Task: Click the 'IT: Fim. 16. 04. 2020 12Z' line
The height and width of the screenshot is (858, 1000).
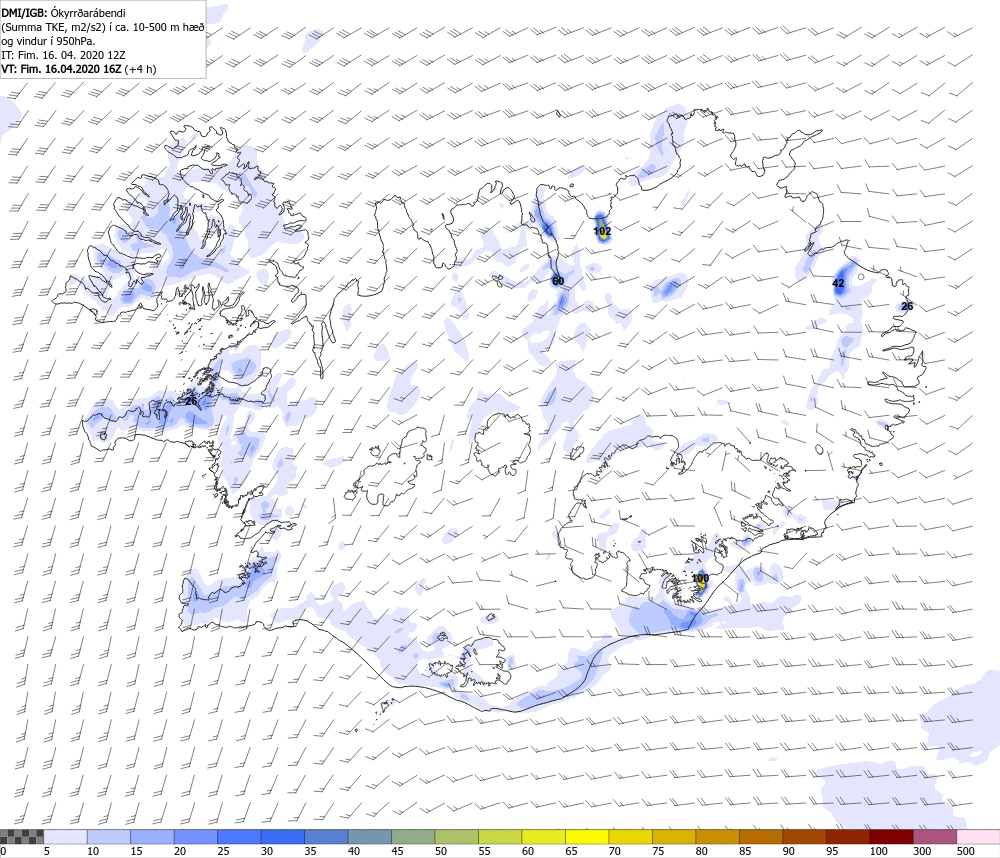Action: tap(63, 55)
